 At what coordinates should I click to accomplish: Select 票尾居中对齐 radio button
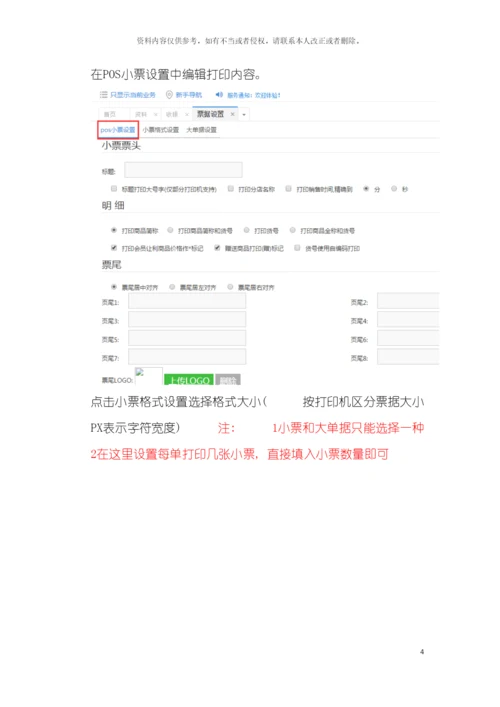point(114,287)
